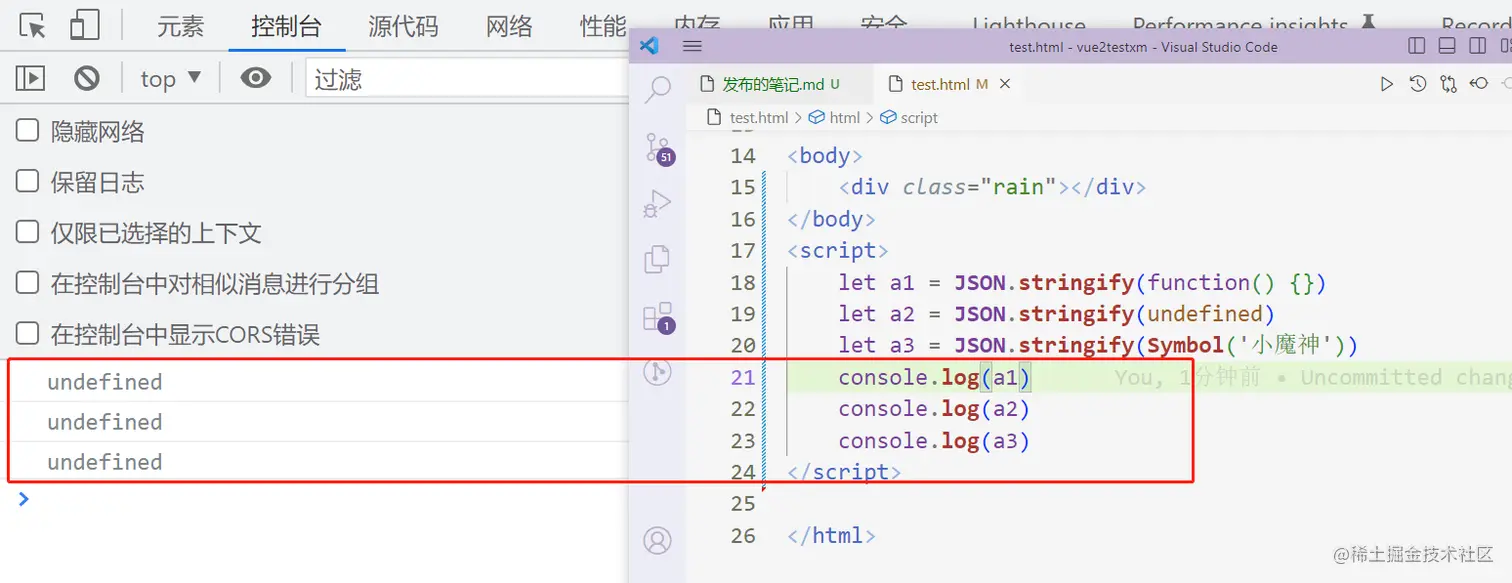Screen dimensions: 1512x583
Task: Enable the 仅限已选择的上下文 checkbox
Action: pyautogui.click(x=27, y=232)
